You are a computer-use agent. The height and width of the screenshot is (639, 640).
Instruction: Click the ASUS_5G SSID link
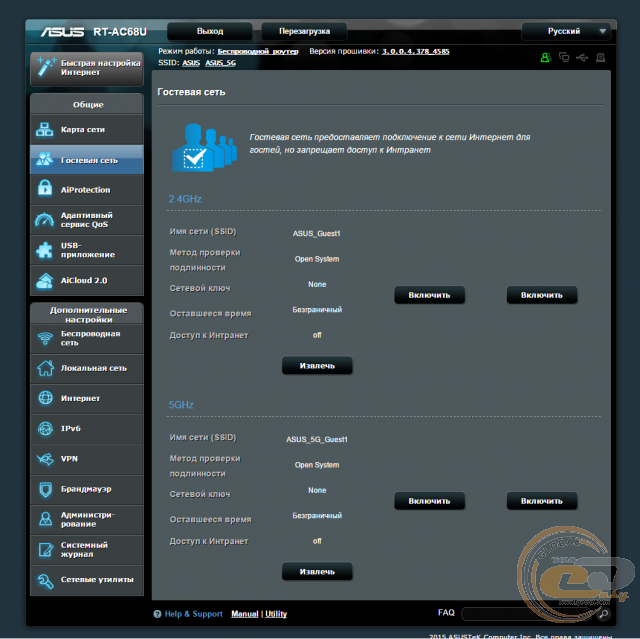[x=220, y=63]
